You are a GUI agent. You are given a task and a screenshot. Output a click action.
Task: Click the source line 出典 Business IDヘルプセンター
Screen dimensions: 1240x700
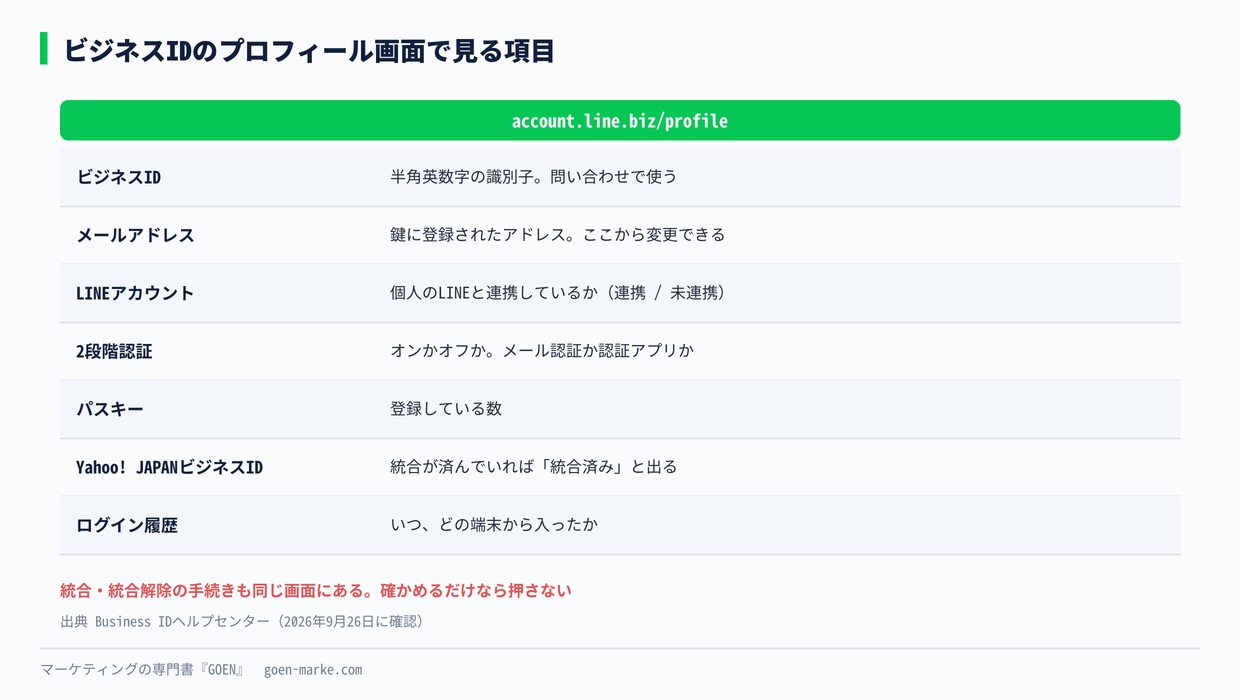tap(245, 621)
